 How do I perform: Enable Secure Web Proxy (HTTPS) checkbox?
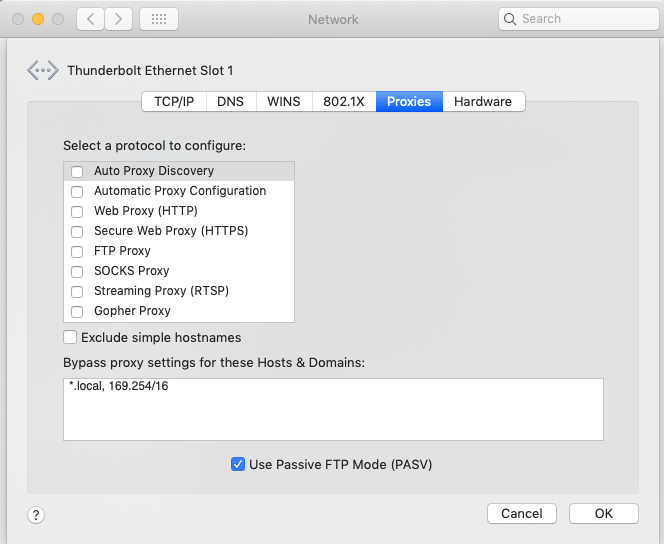tap(77, 231)
